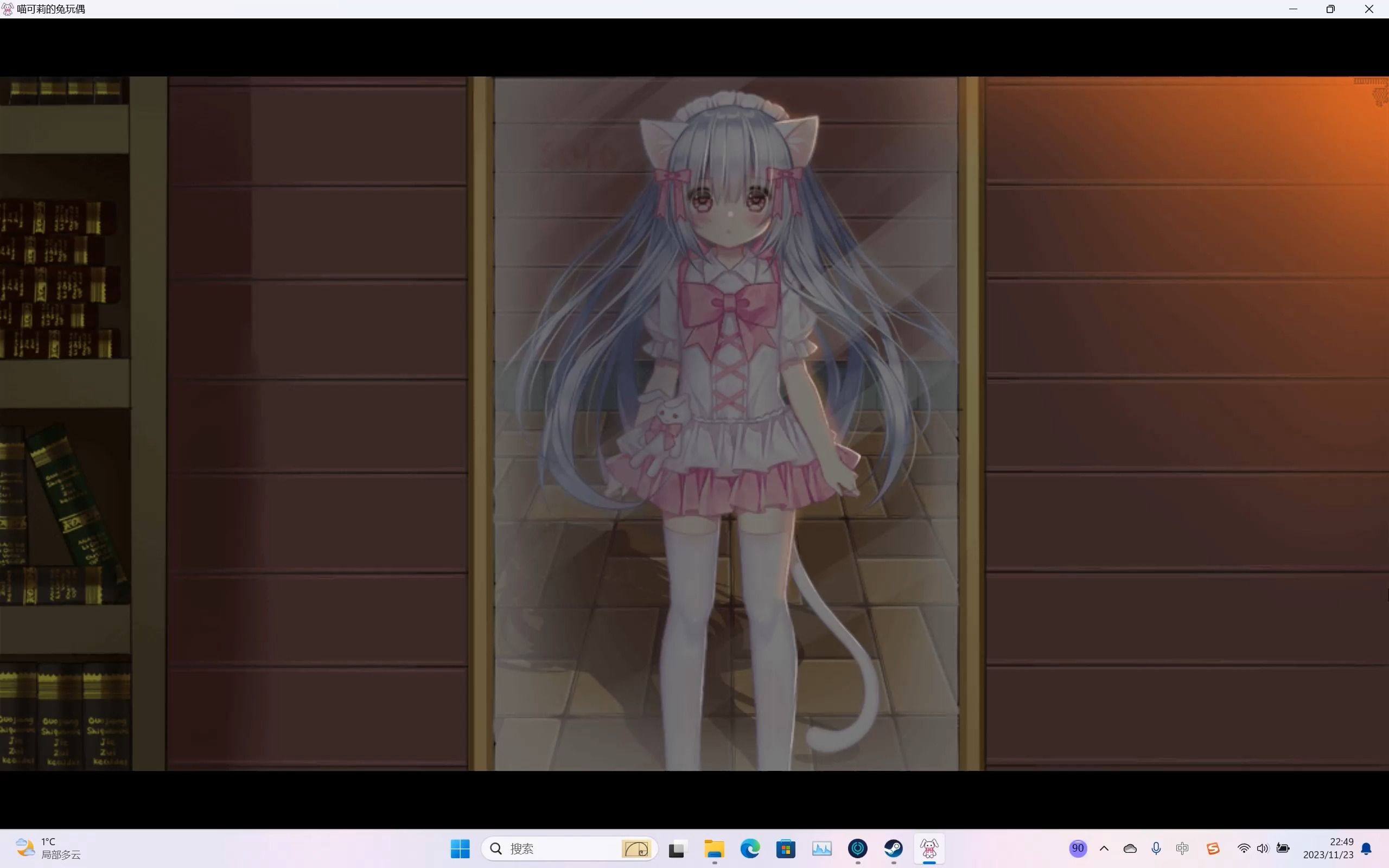Open the performance monitor taskbar app
Screen dimensions: 1389x868
pos(822,848)
